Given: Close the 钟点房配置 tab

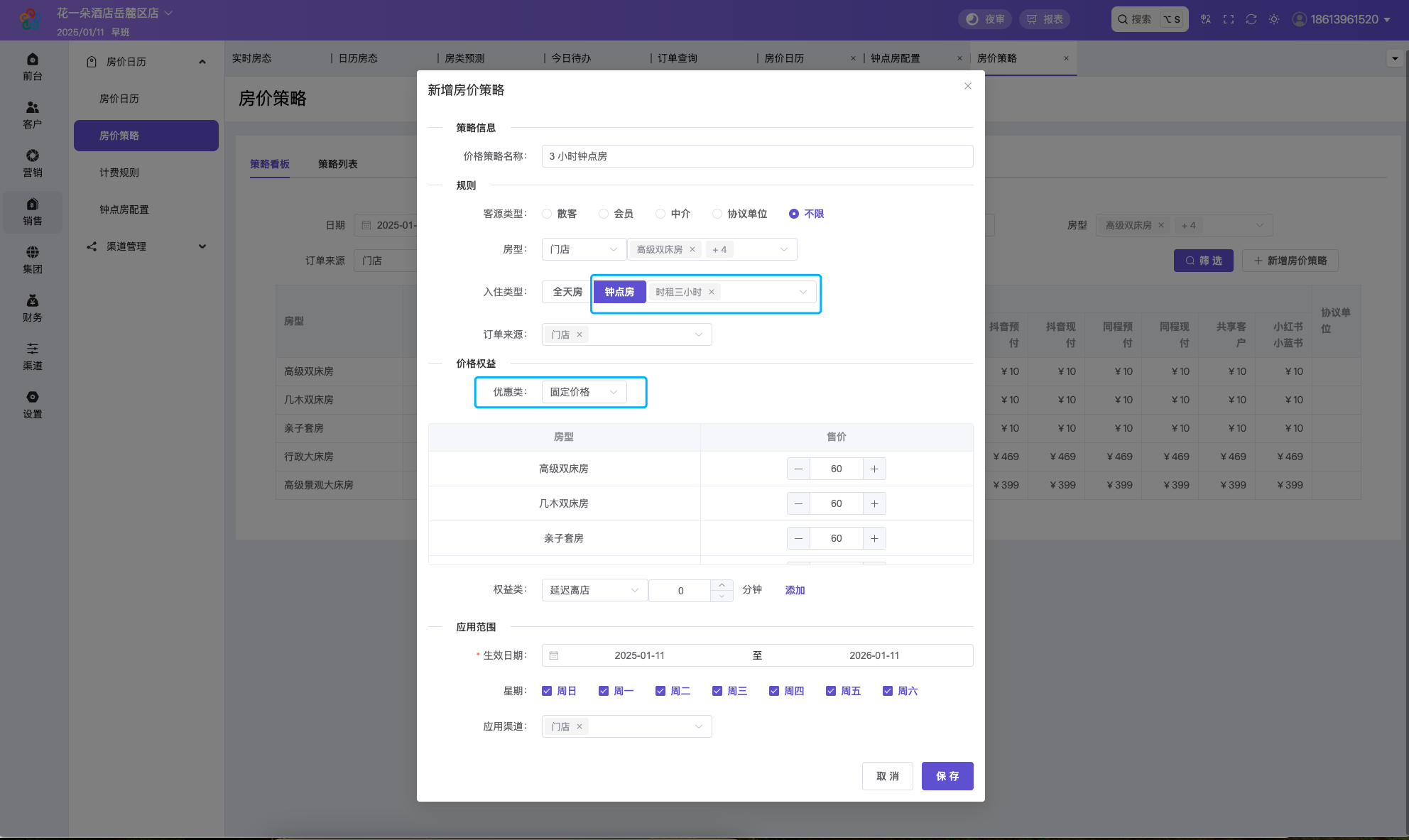Looking at the screenshot, I should [x=959, y=58].
